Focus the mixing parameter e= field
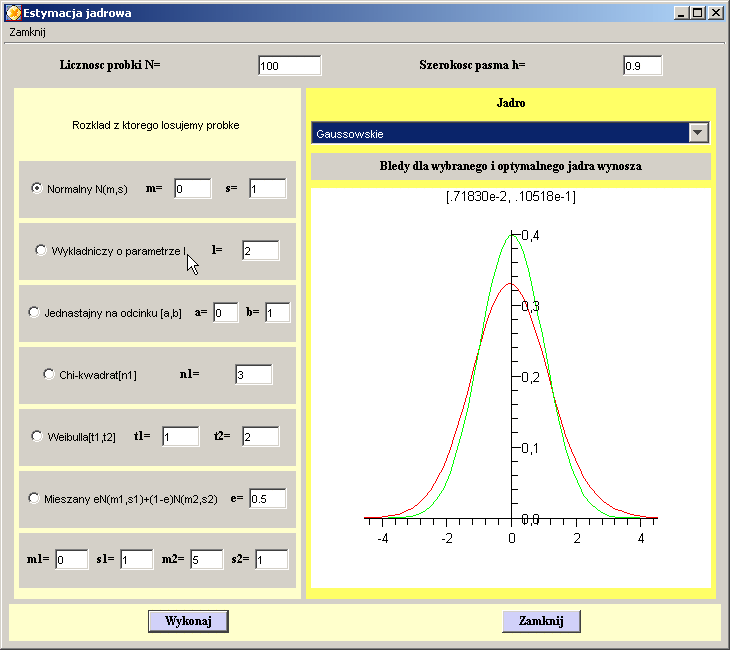The height and width of the screenshot is (650, 730). 267,498
